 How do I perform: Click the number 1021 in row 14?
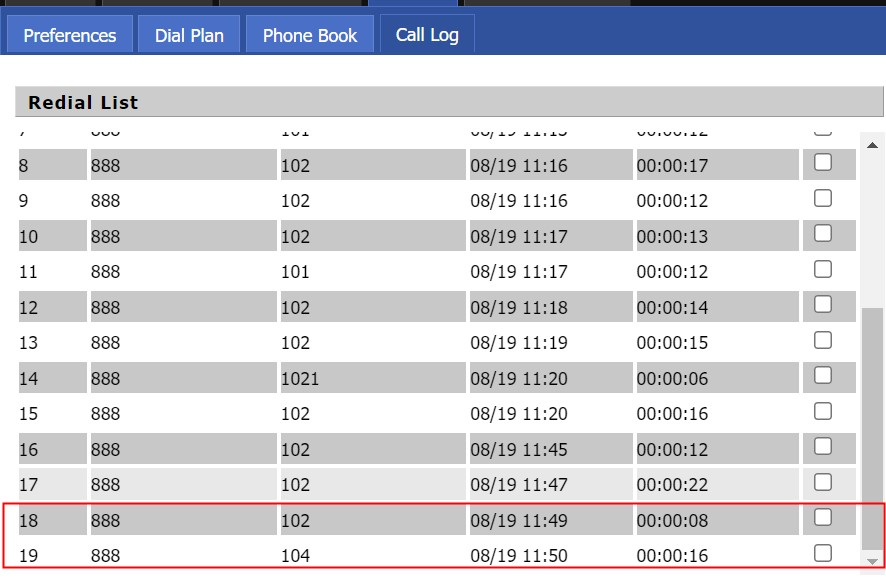[x=300, y=378]
